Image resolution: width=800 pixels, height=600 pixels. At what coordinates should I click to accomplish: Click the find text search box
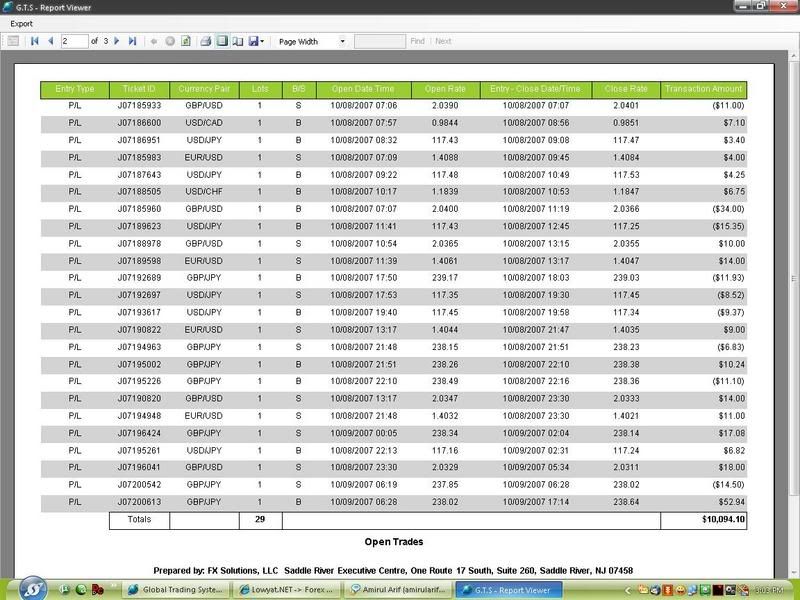pyautogui.click(x=379, y=41)
